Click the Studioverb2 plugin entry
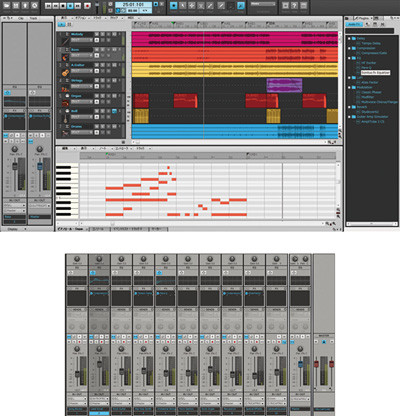 coord(370,112)
